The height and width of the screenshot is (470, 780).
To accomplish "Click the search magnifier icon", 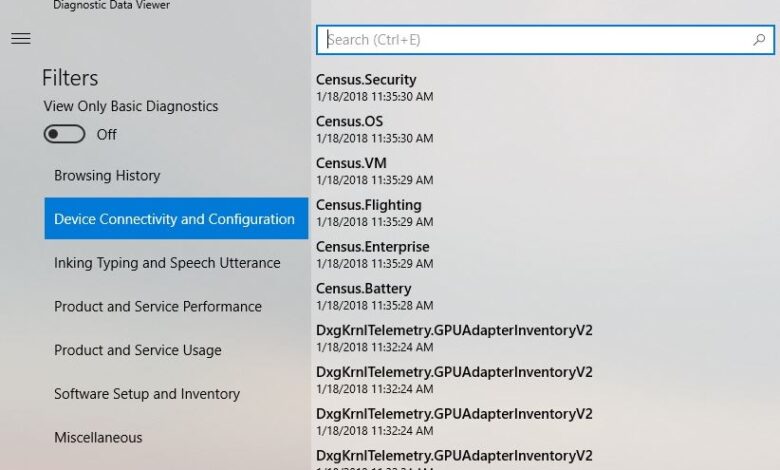I will pyautogui.click(x=759, y=40).
